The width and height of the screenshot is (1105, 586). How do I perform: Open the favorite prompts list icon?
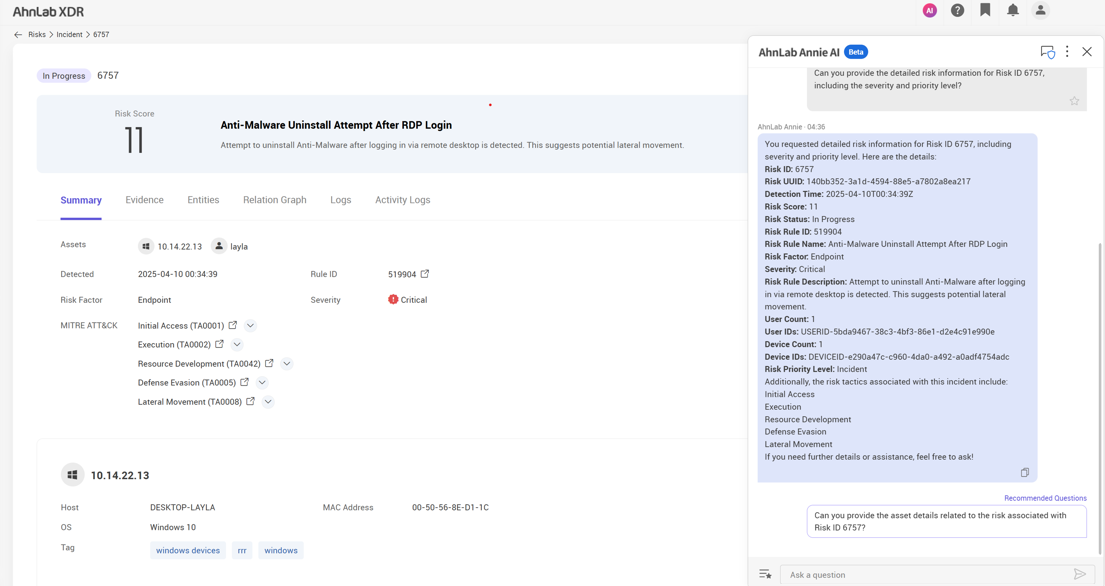[x=765, y=574]
